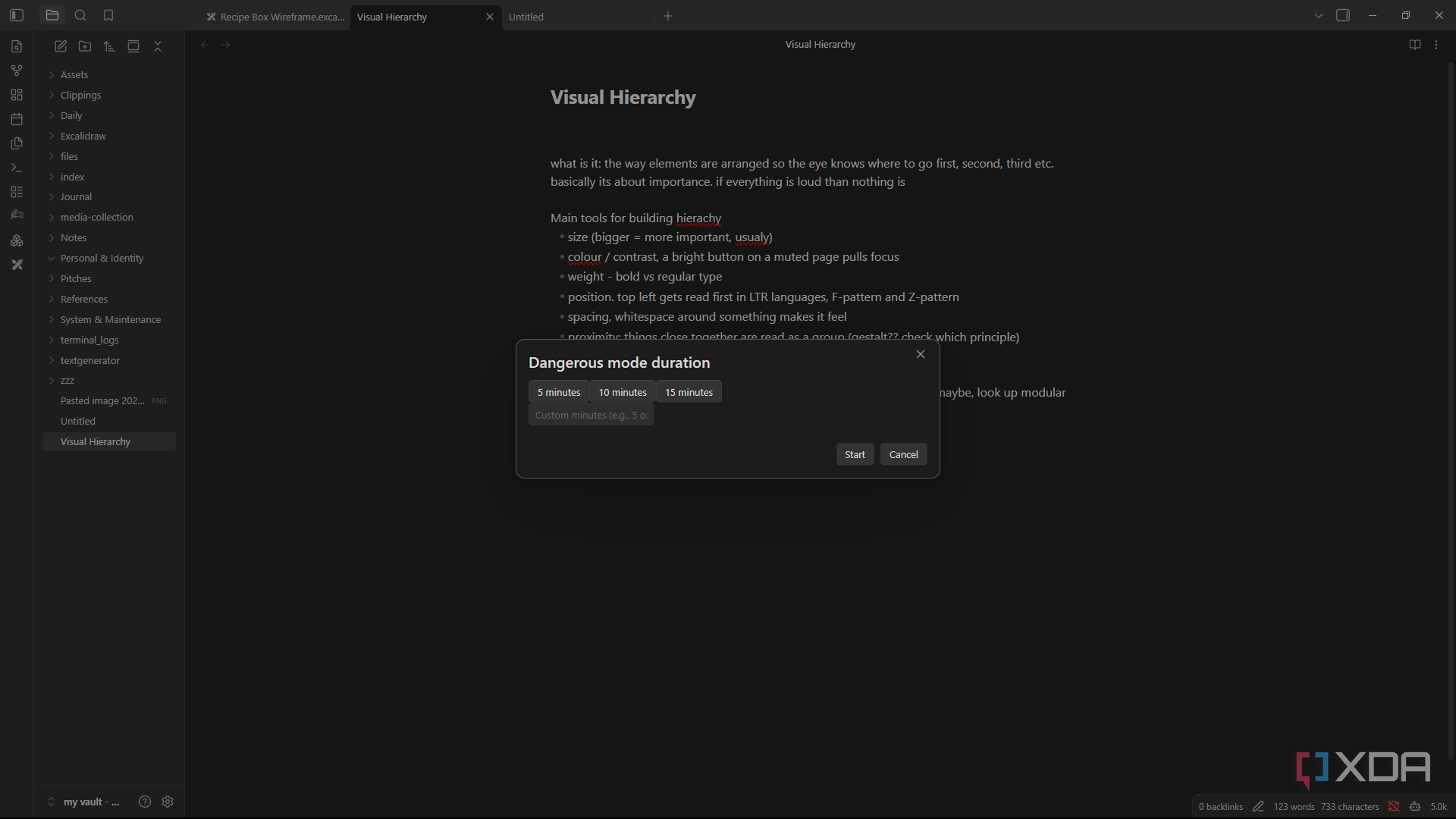Open the search magnifier icon
Viewport: 1456px width, 819px height.
[80, 15]
